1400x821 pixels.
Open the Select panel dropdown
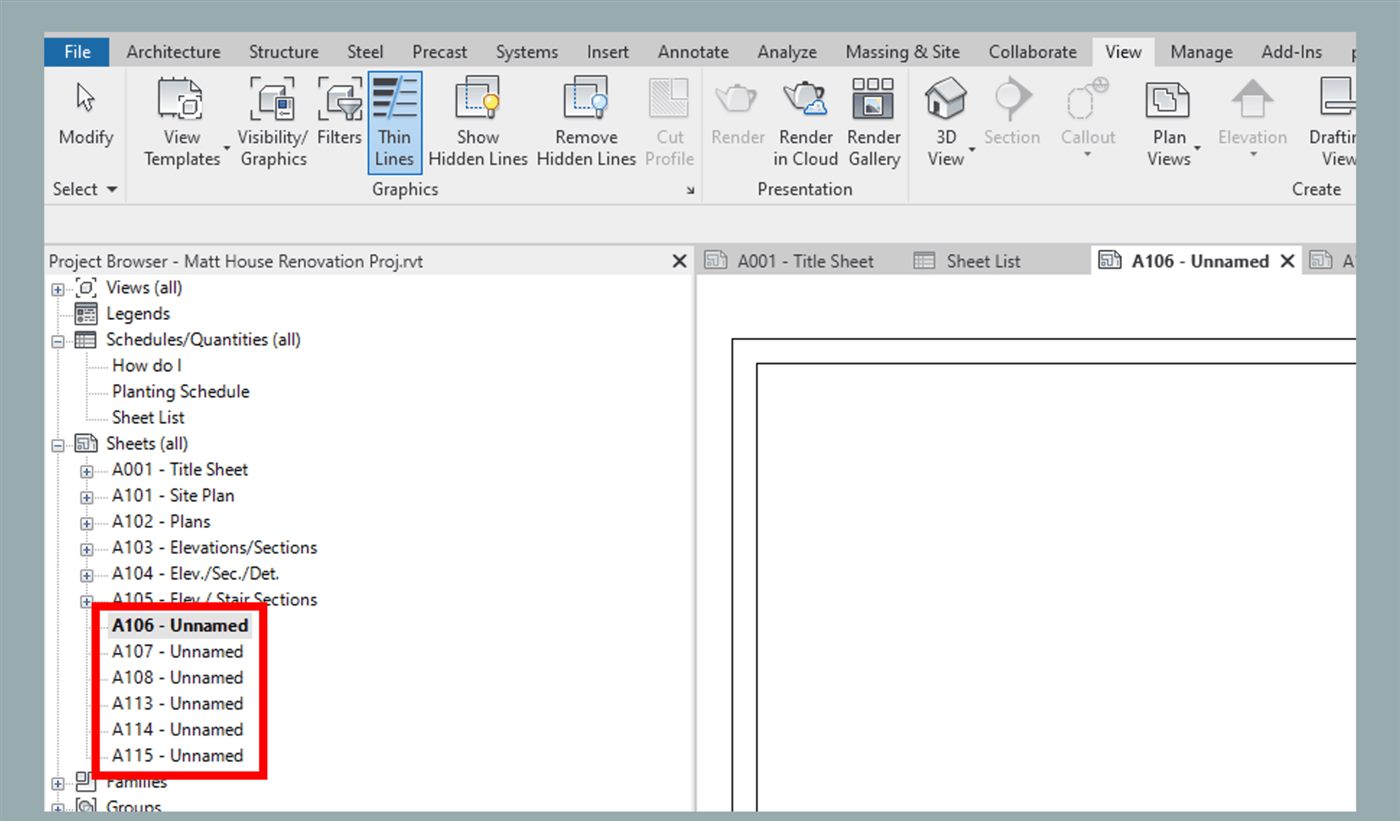pos(85,189)
